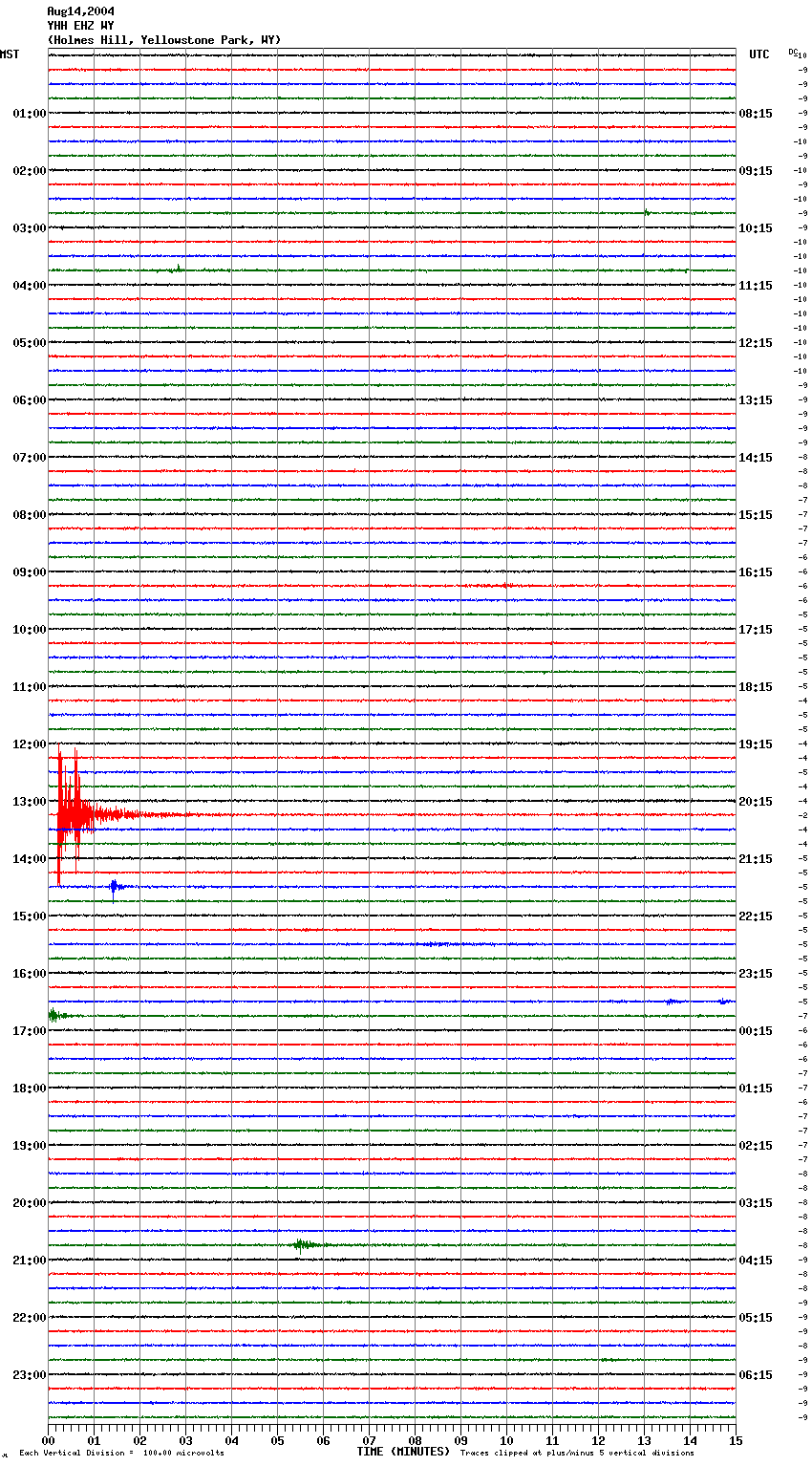Click the green event near minute 5.5 before 21:00

tap(304, 1244)
